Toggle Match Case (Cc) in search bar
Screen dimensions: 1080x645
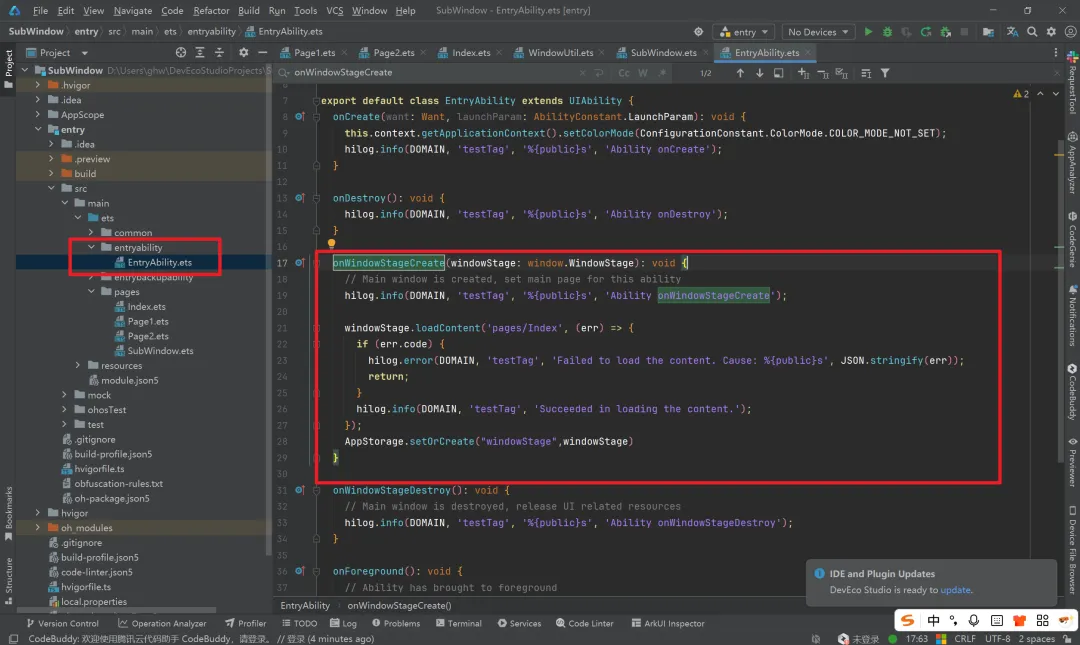[624, 73]
